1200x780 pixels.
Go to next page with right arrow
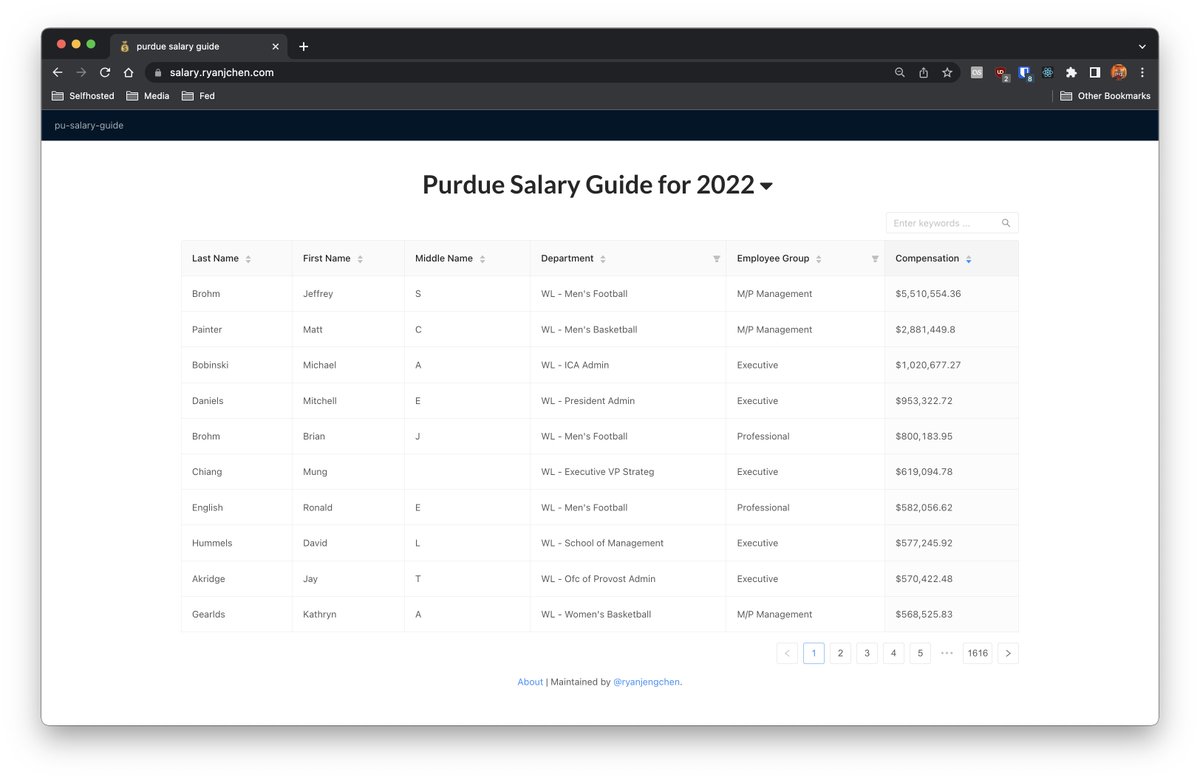[x=1008, y=653]
